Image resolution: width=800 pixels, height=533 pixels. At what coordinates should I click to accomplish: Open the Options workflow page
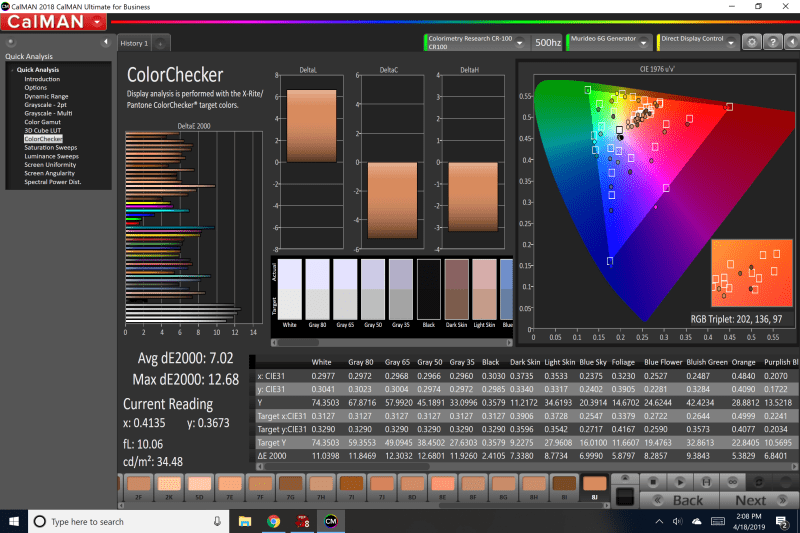pyautogui.click(x=36, y=88)
